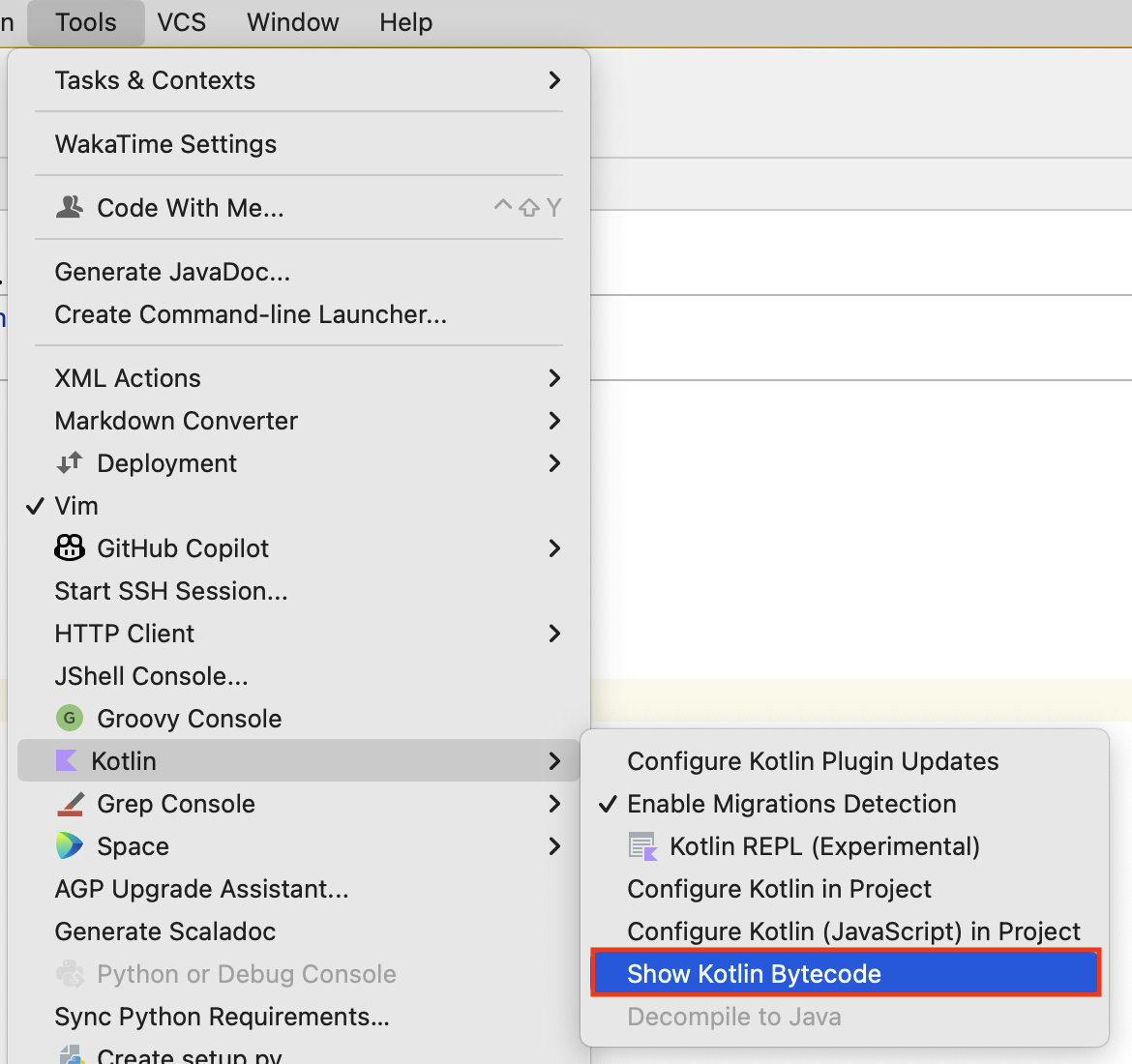1132x1064 pixels.
Task: Open Groovy Console via its G icon
Action: 69,718
